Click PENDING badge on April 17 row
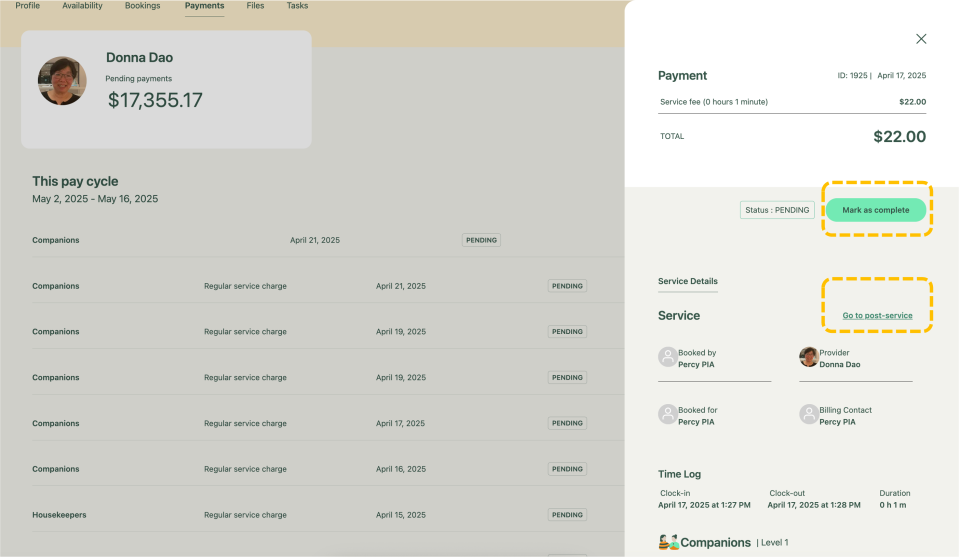960x557 pixels. click(x=567, y=423)
